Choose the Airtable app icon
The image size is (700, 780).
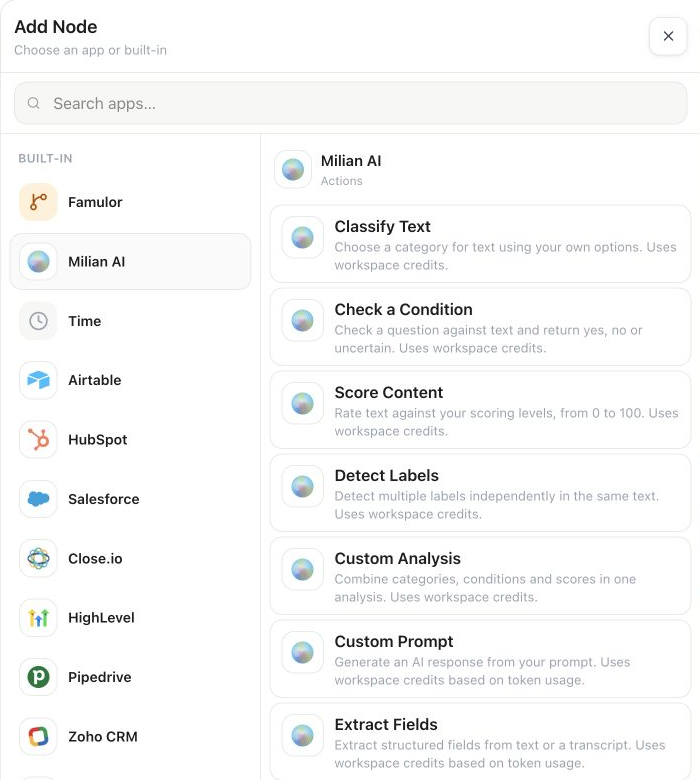tap(38, 380)
